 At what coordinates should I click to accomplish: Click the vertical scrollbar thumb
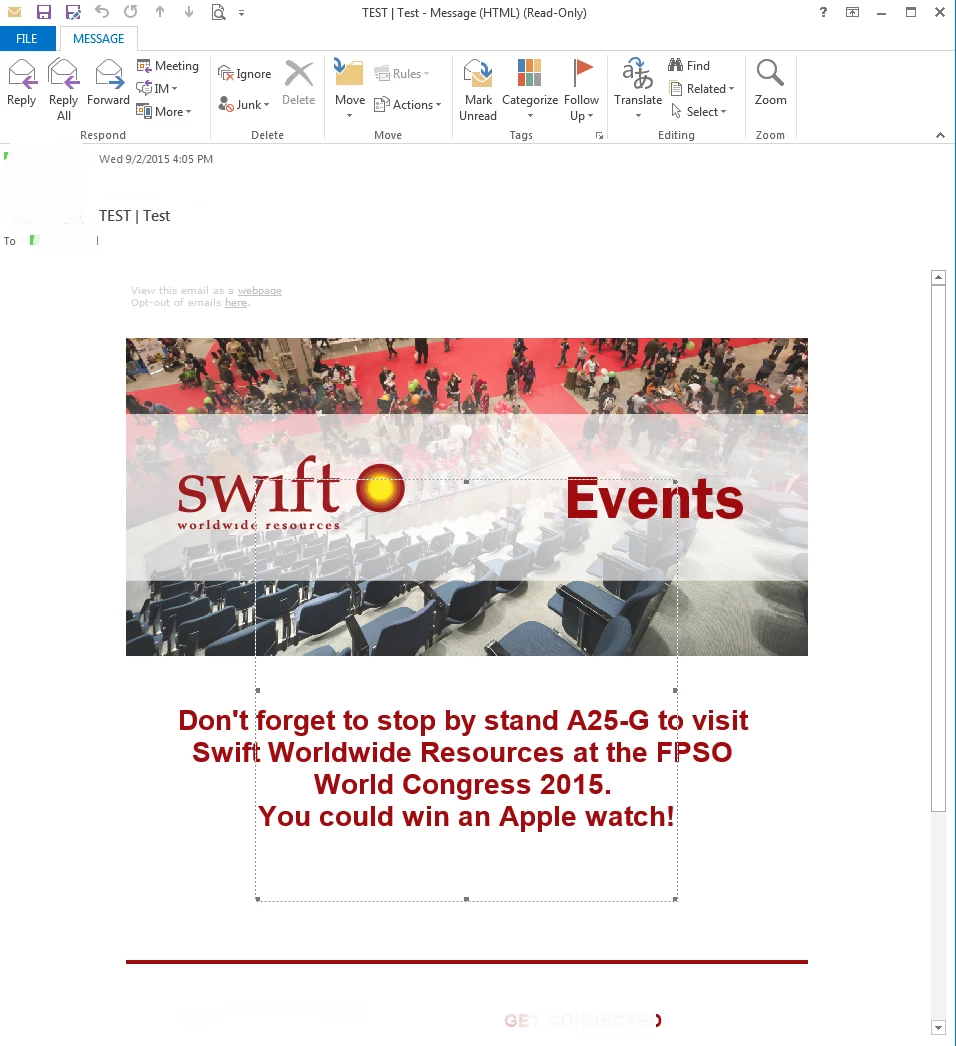click(x=939, y=548)
